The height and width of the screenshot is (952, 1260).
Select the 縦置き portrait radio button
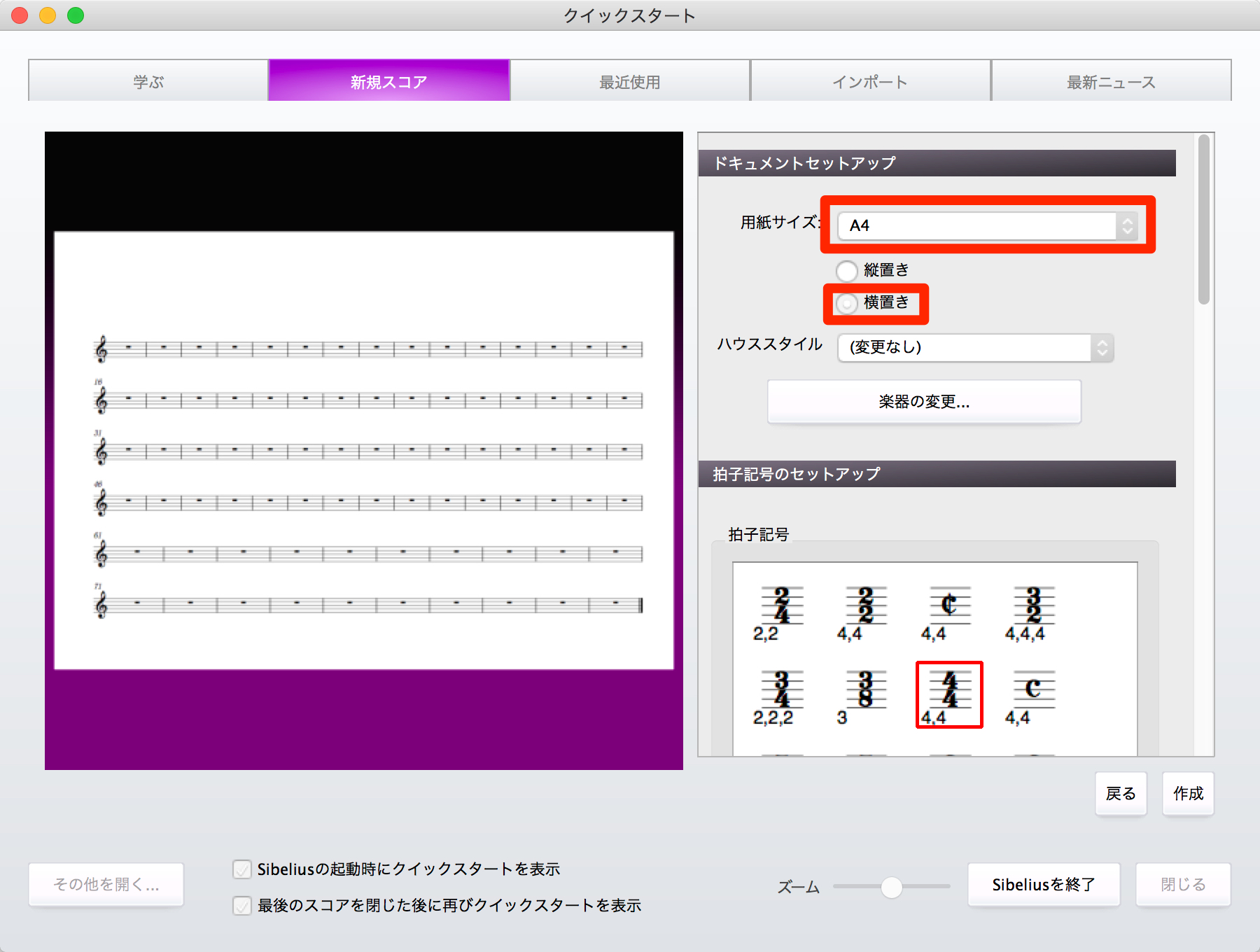(847, 270)
